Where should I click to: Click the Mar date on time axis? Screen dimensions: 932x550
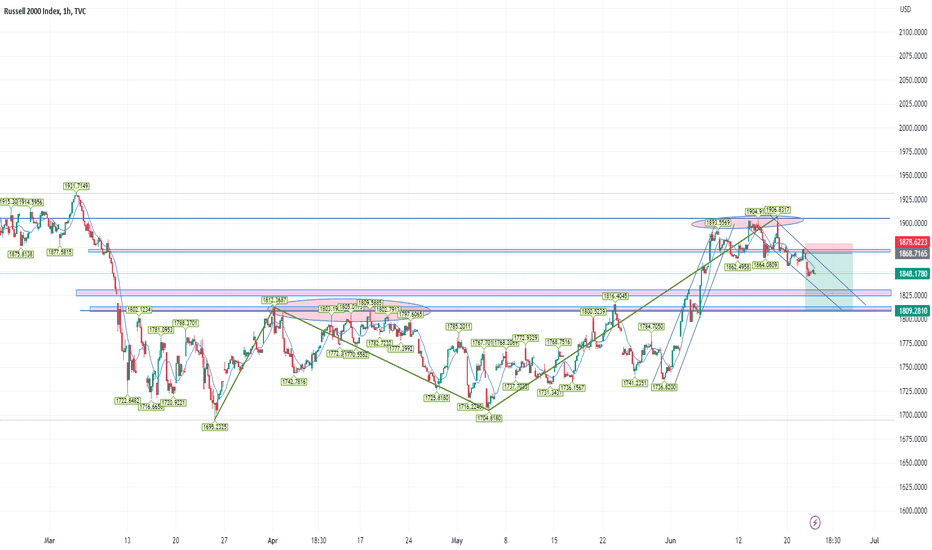[49, 540]
